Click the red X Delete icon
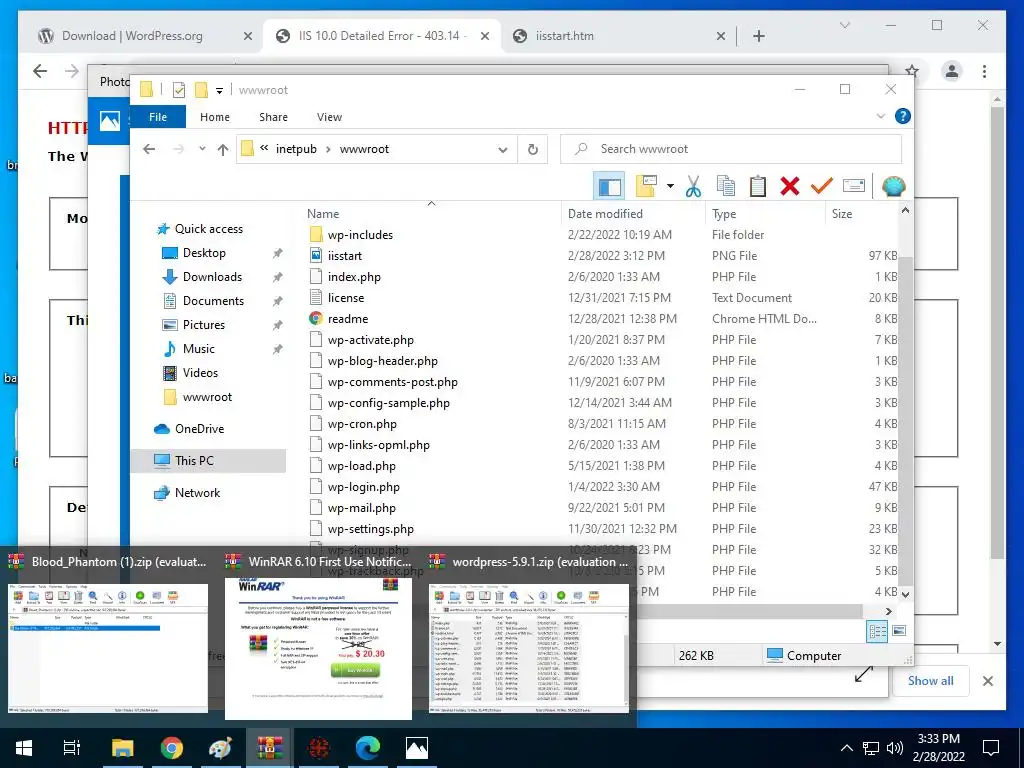The height and width of the screenshot is (768, 1024). coord(790,186)
